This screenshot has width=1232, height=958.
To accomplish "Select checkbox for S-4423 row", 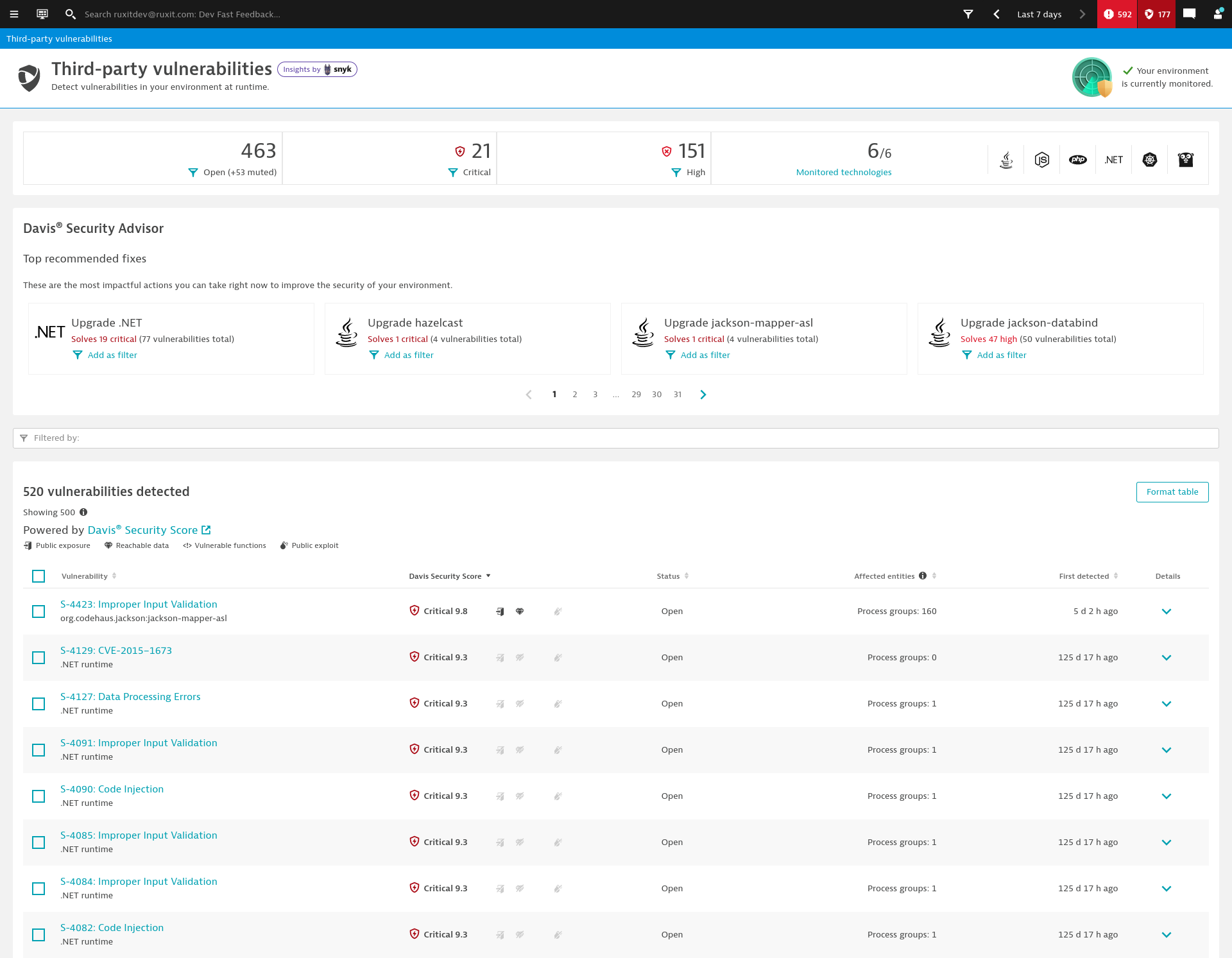I will pos(38,612).
